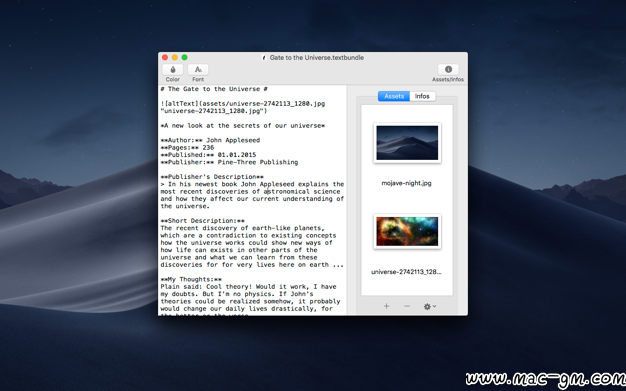Click the '**Author:** John Appleseed' line

210,140
